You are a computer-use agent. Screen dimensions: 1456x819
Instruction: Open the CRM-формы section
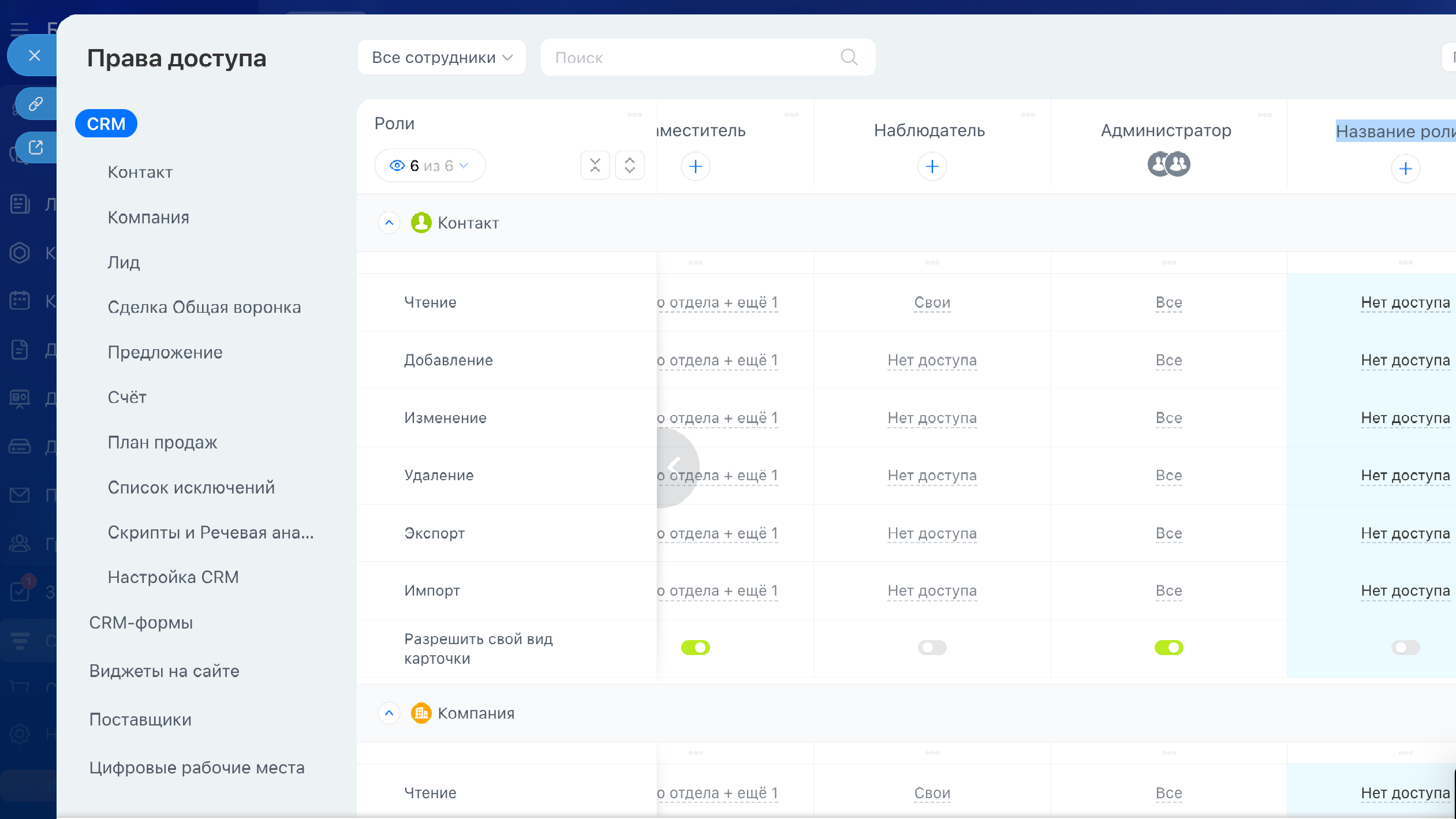(141, 623)
